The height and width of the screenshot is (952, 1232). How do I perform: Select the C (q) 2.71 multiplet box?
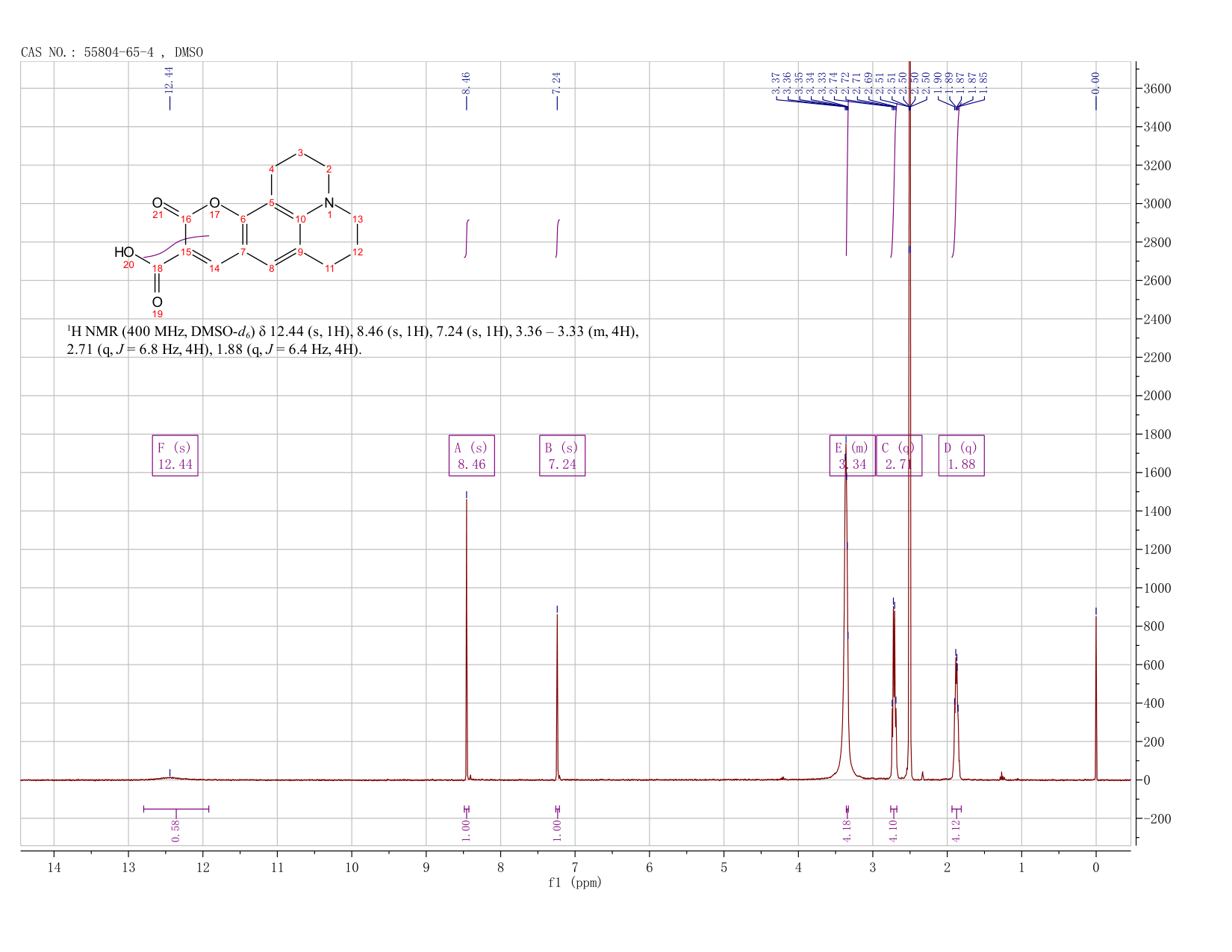899,455
